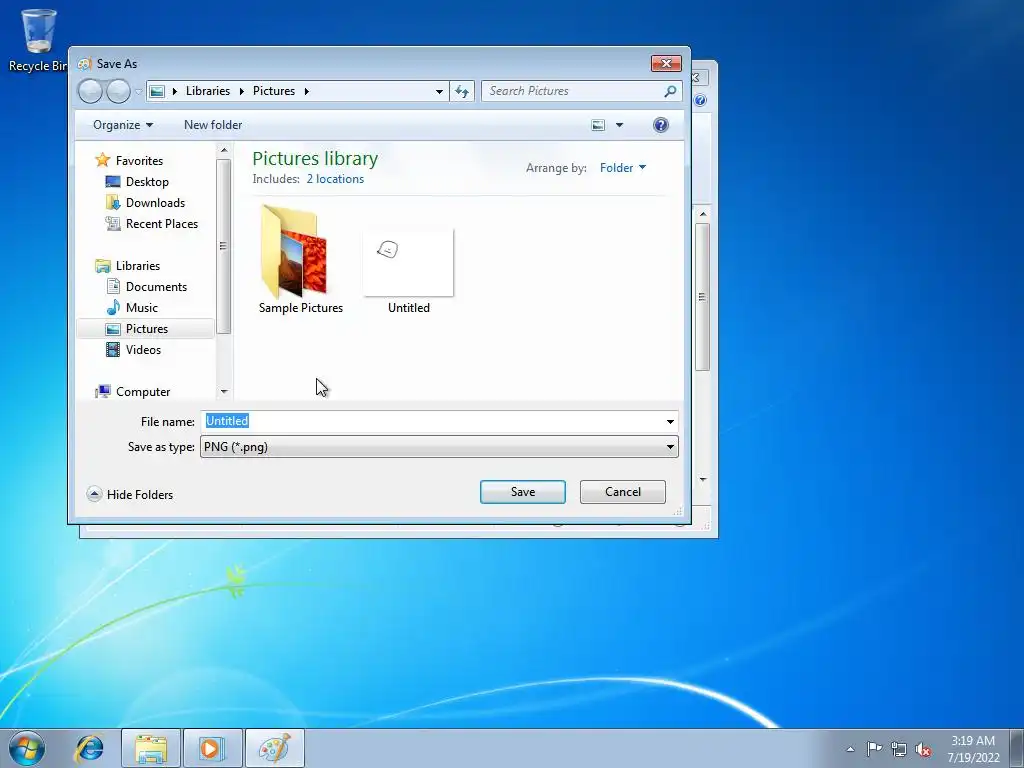Select Music library in navigation pane
This screenshot has width=1024, height=768.
pyautogui.click(x=142, y=308)
